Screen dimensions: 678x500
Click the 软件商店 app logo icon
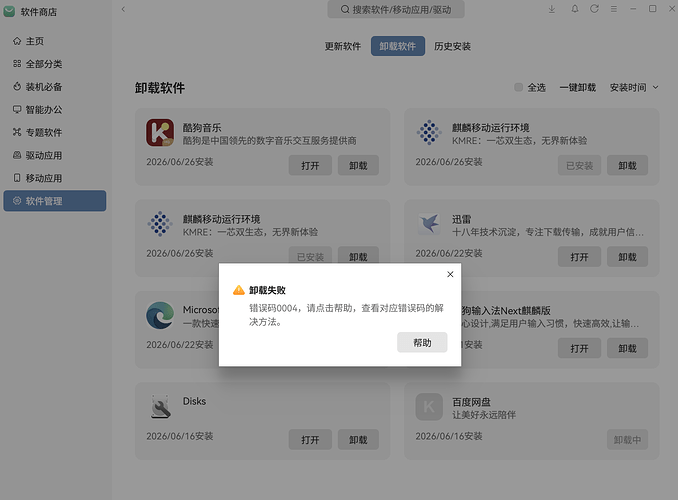click(x=10, y=12)
